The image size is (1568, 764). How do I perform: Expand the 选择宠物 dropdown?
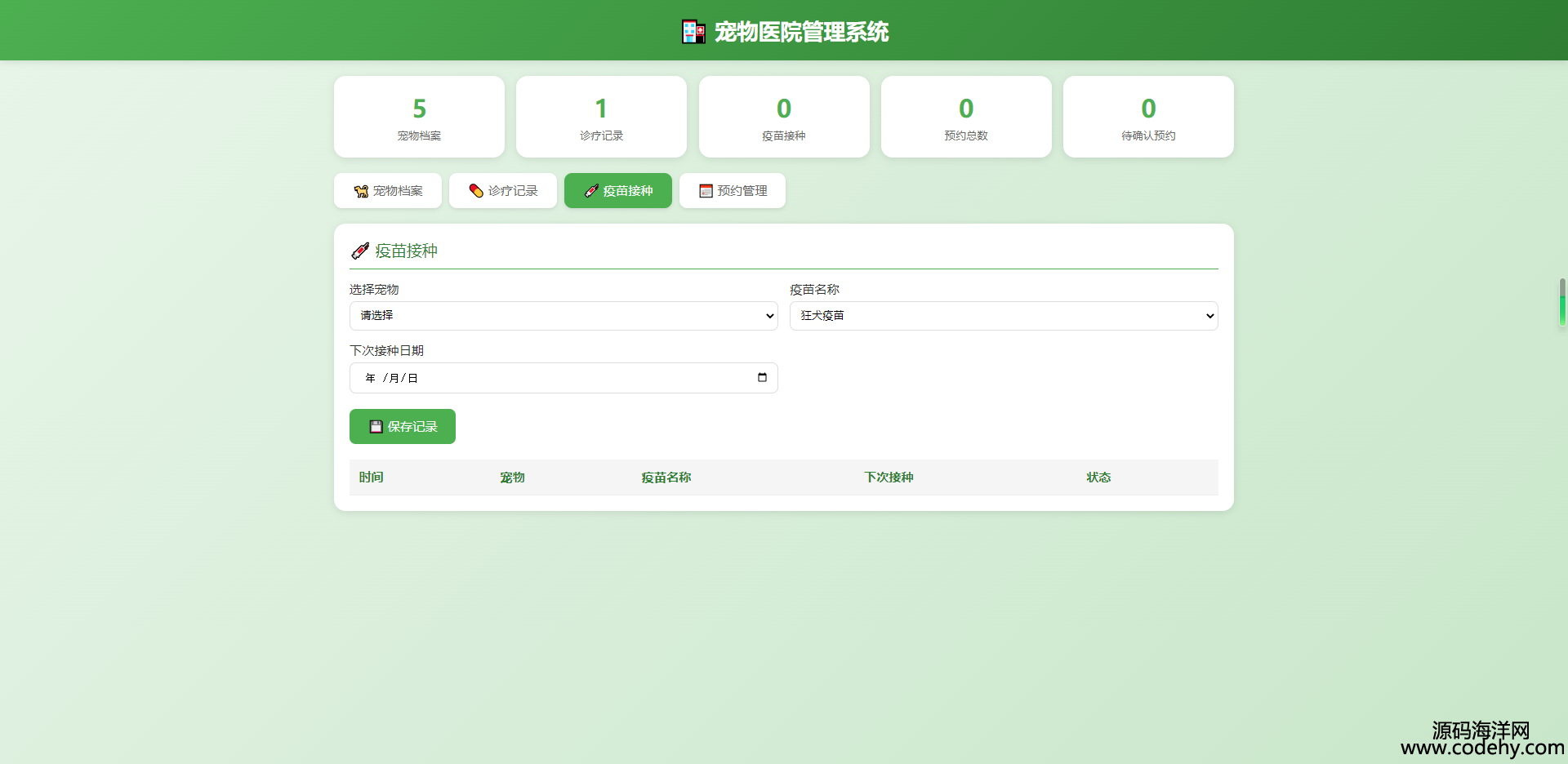(563, 316)
